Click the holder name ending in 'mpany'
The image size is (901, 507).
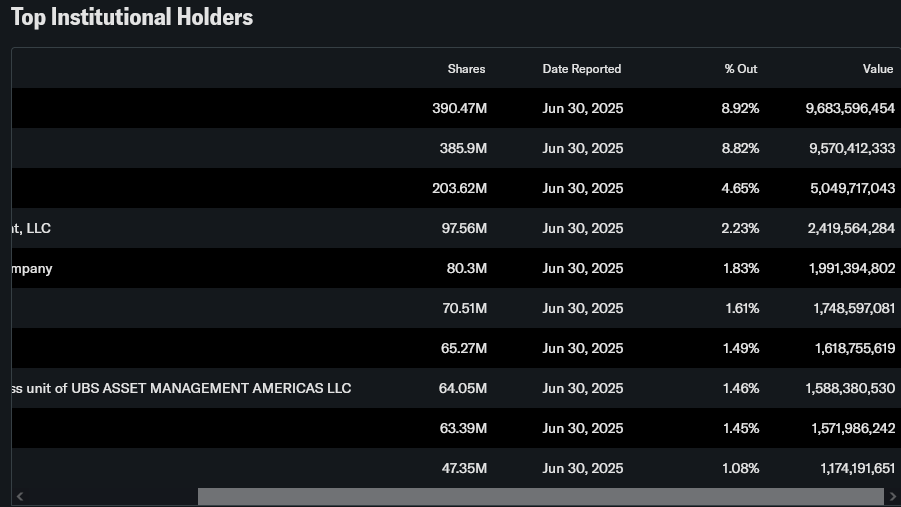pos(32,269)
